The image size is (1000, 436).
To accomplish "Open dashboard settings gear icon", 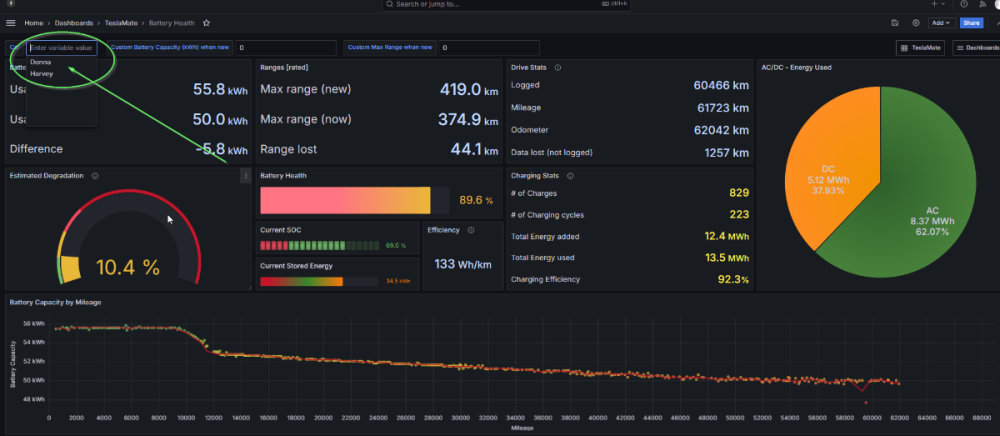I will click(x=915, y=22).
